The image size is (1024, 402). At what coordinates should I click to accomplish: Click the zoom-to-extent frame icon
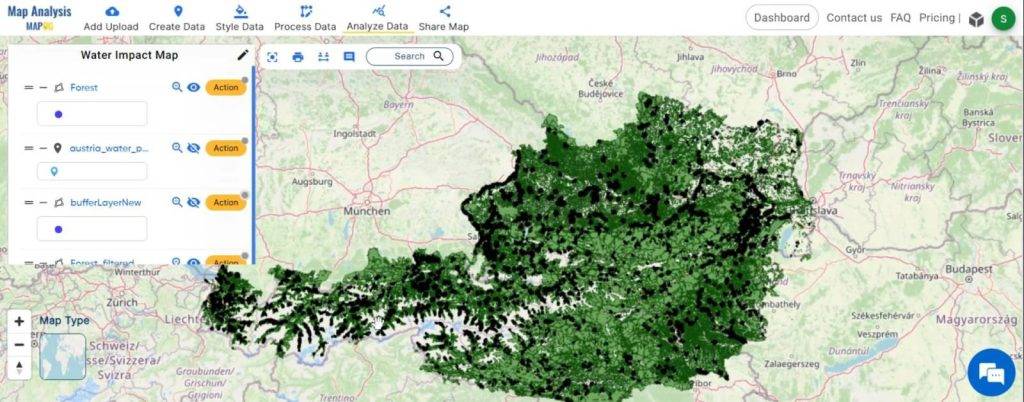point(272,57)
